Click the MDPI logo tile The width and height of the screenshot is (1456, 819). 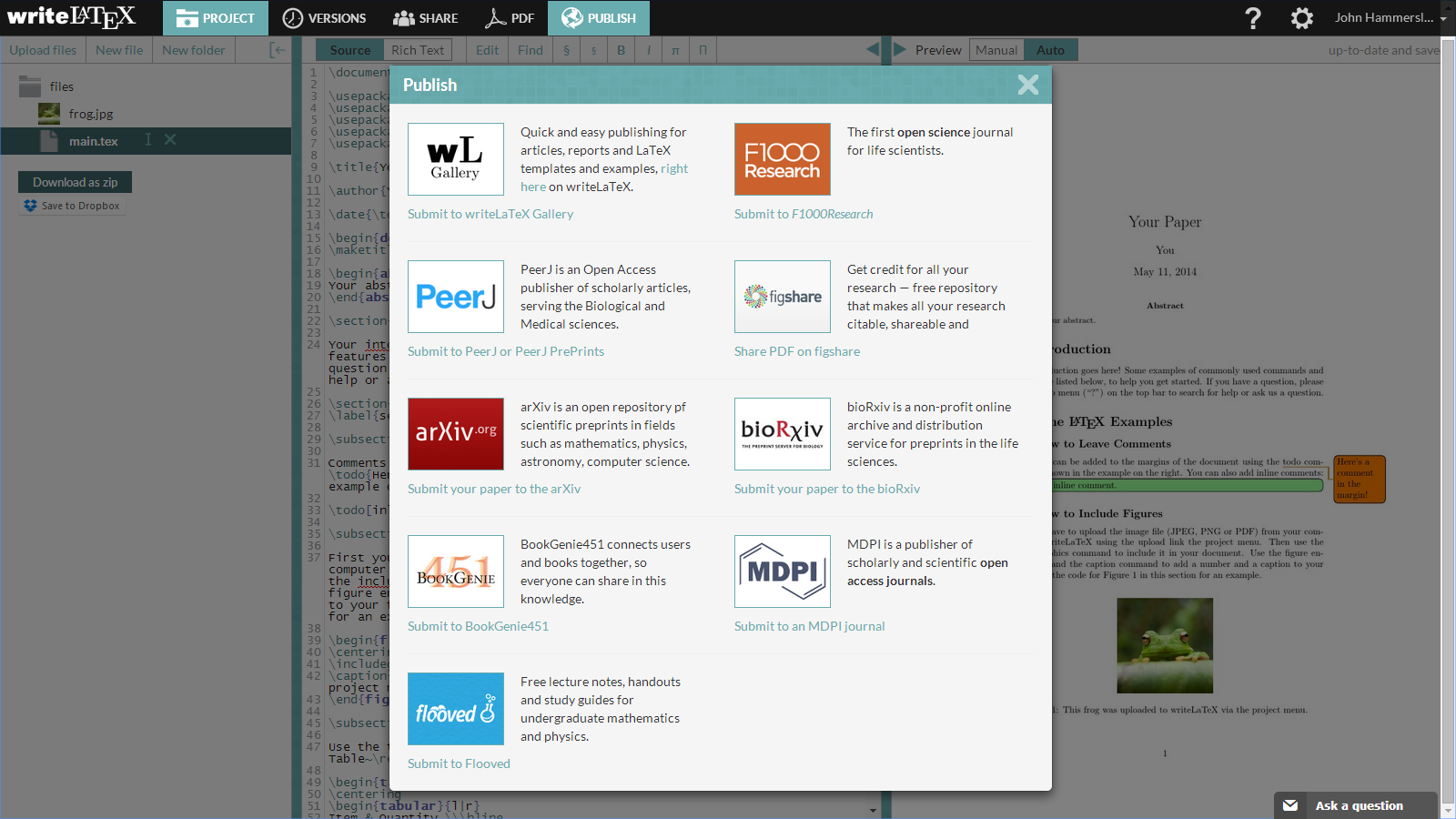pos(782,571)
